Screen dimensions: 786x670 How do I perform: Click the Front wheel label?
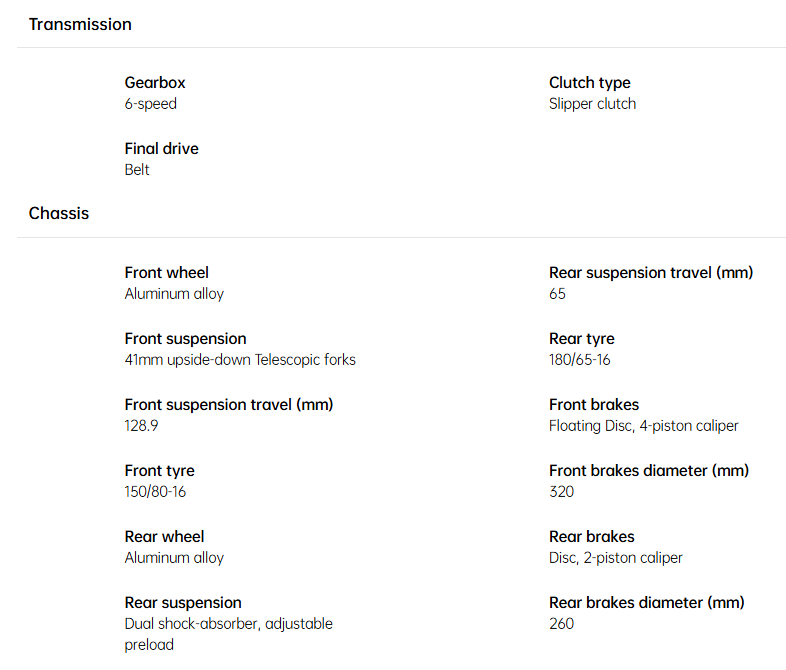167,273
